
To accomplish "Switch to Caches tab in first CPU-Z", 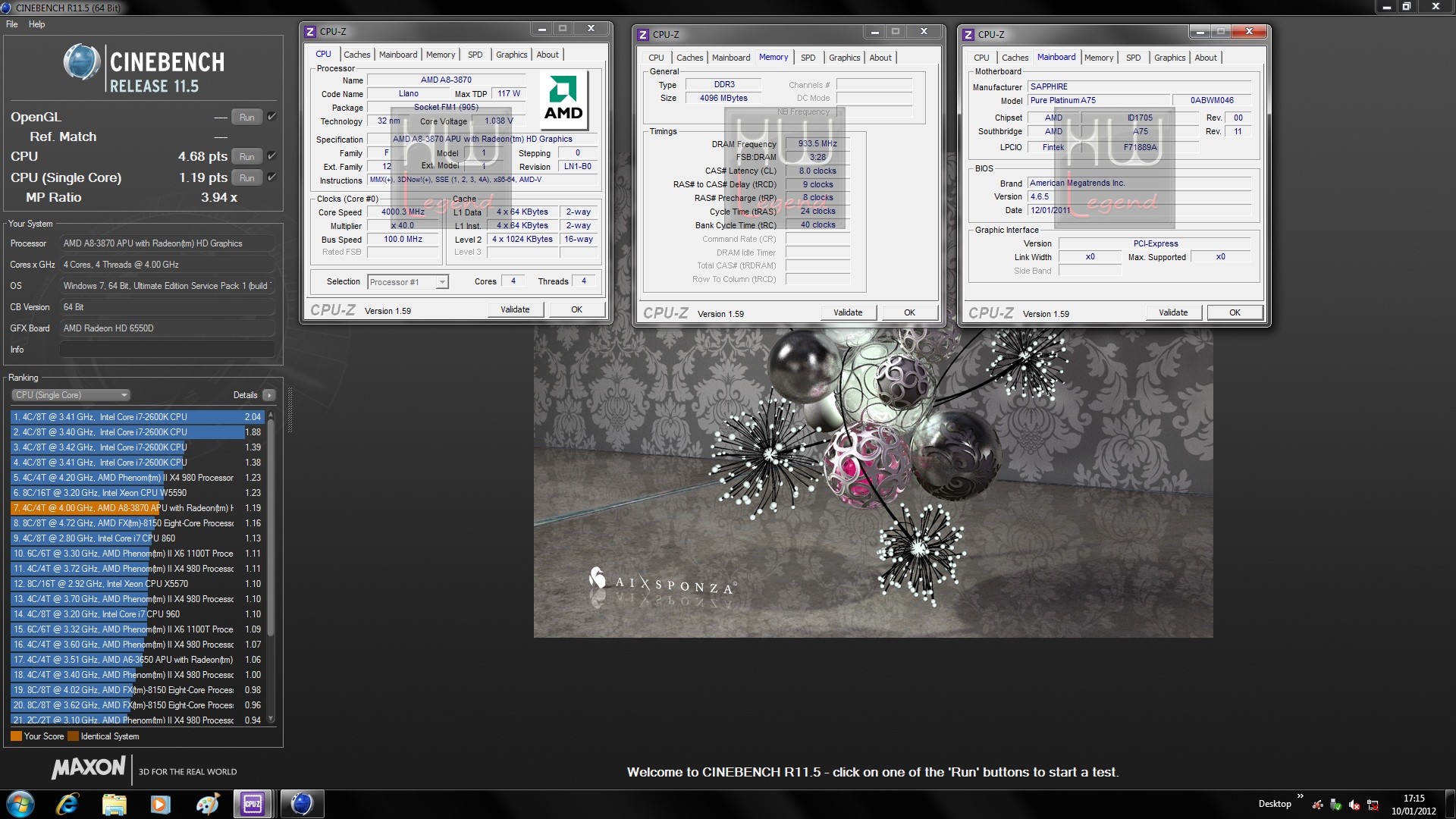I will pos(356,55).
